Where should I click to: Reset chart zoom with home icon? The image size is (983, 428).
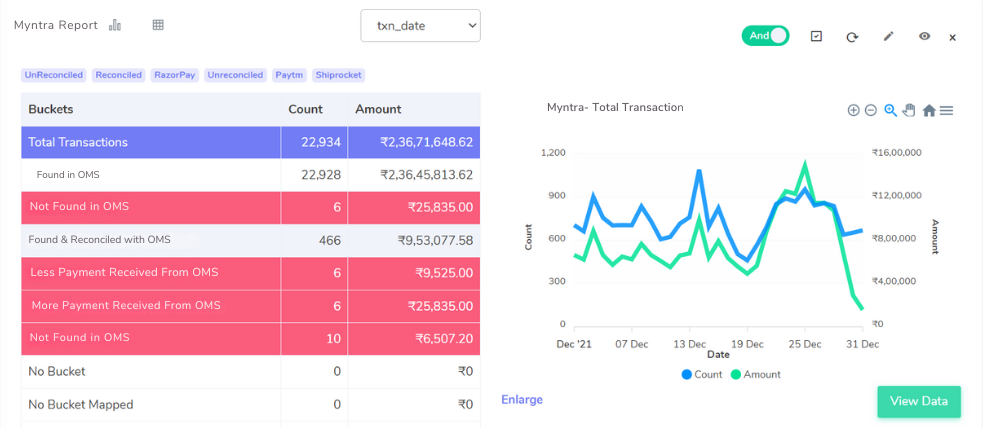click(929, 110)
